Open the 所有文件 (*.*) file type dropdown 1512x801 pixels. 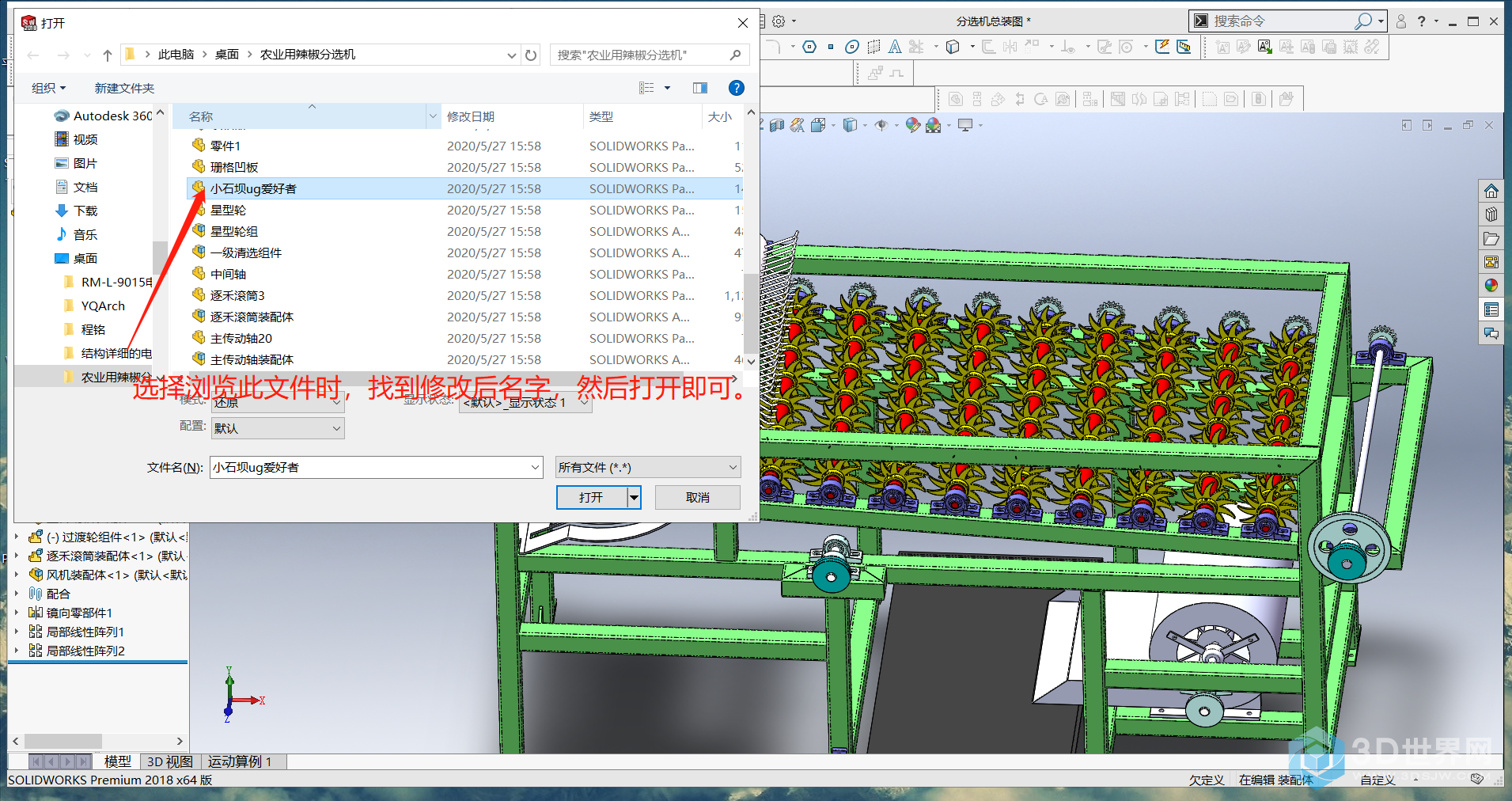648,467
